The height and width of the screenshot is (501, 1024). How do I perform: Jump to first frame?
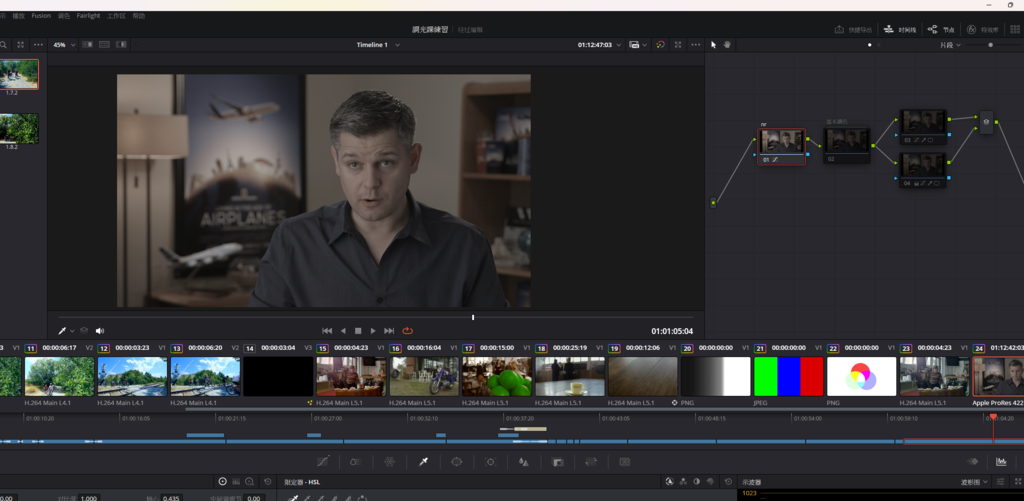(327, 331)
